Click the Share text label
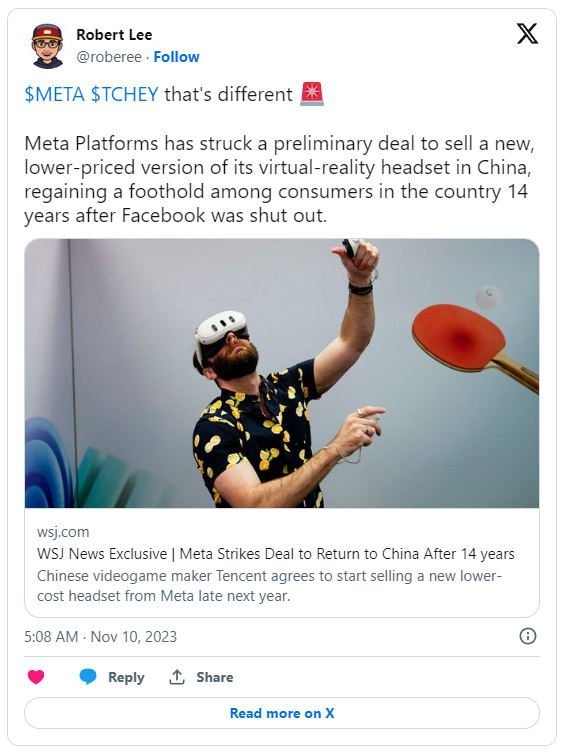563x754 pixels. [x=214, y=677]
